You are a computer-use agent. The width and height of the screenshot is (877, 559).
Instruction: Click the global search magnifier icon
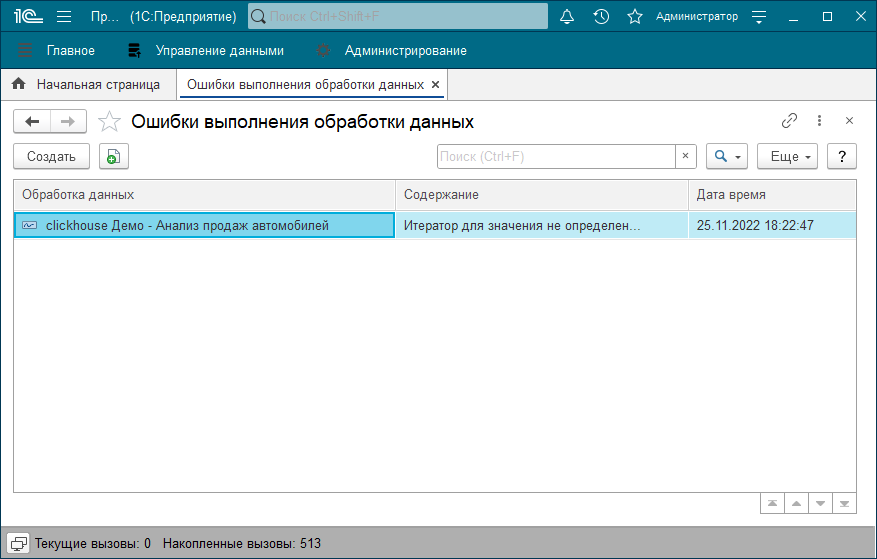point(258,16)
